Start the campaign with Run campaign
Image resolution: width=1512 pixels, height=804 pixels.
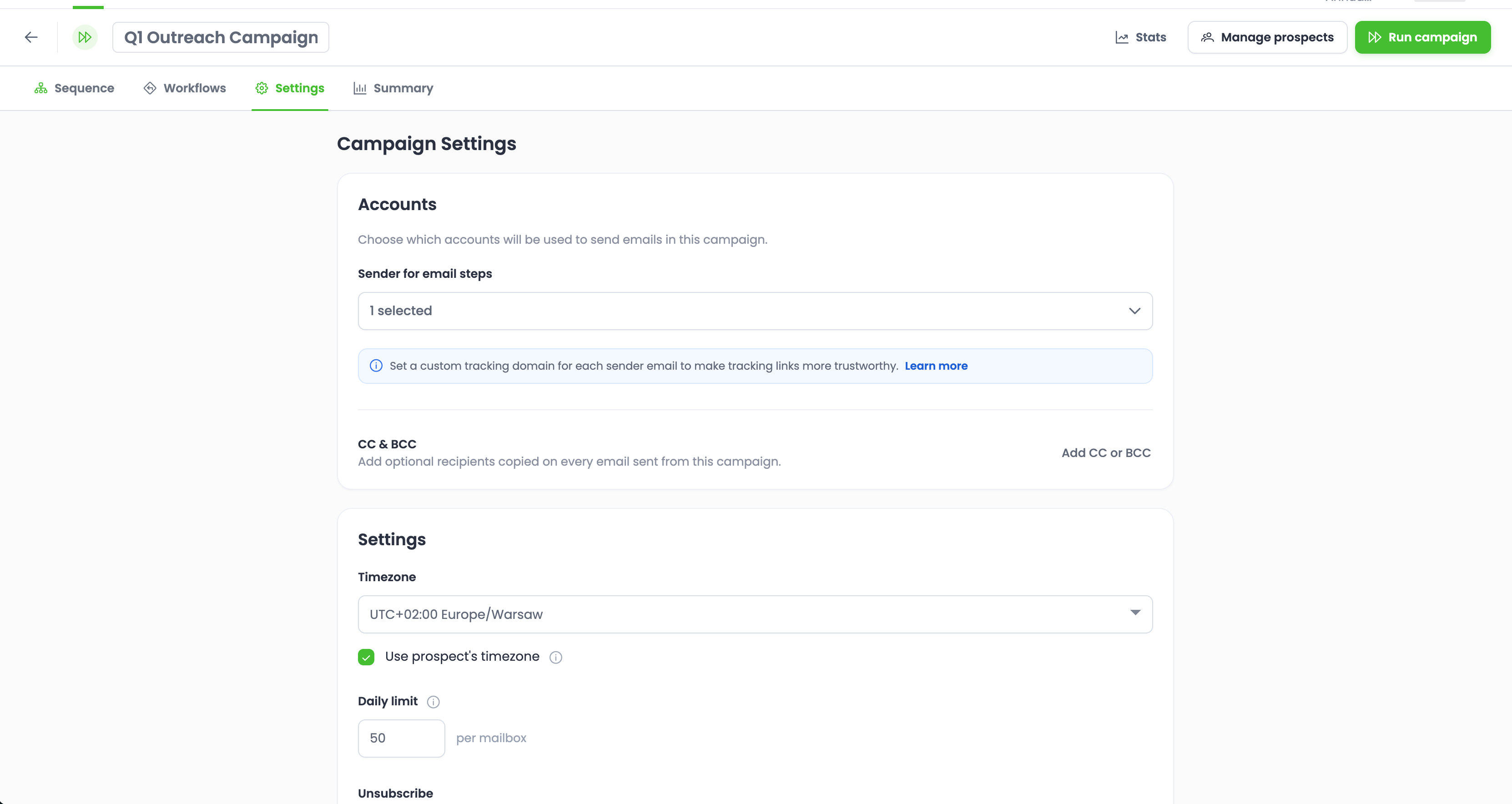(x=1422, y=38)
